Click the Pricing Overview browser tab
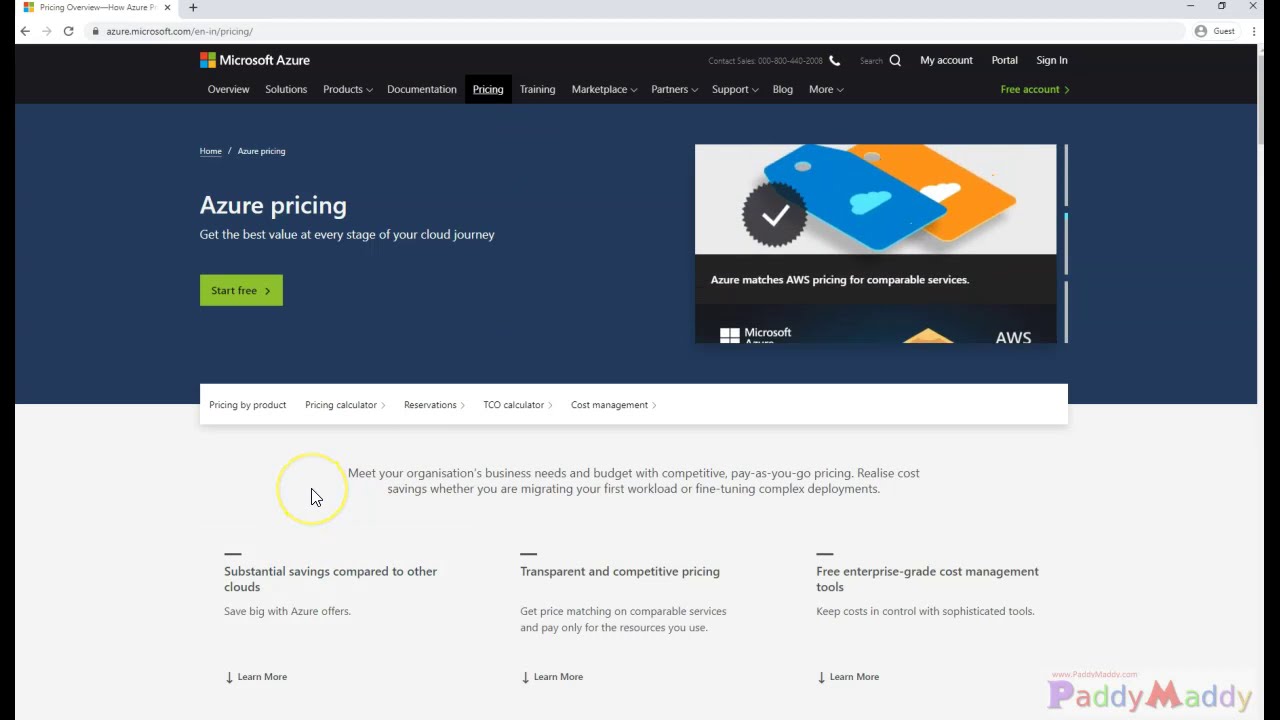The image size is (1280, 720). (x=97, y=7)
